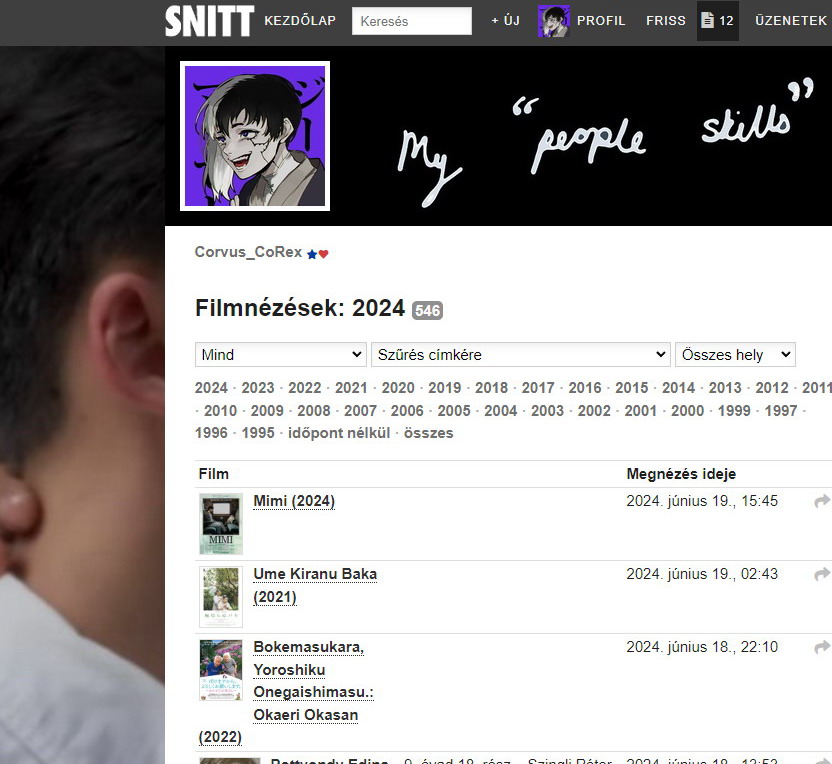The width and height of the screenshot is (832, 764).
Task: Open the Ume Kiranu Baka (2021) link
Action: point(315,585)
